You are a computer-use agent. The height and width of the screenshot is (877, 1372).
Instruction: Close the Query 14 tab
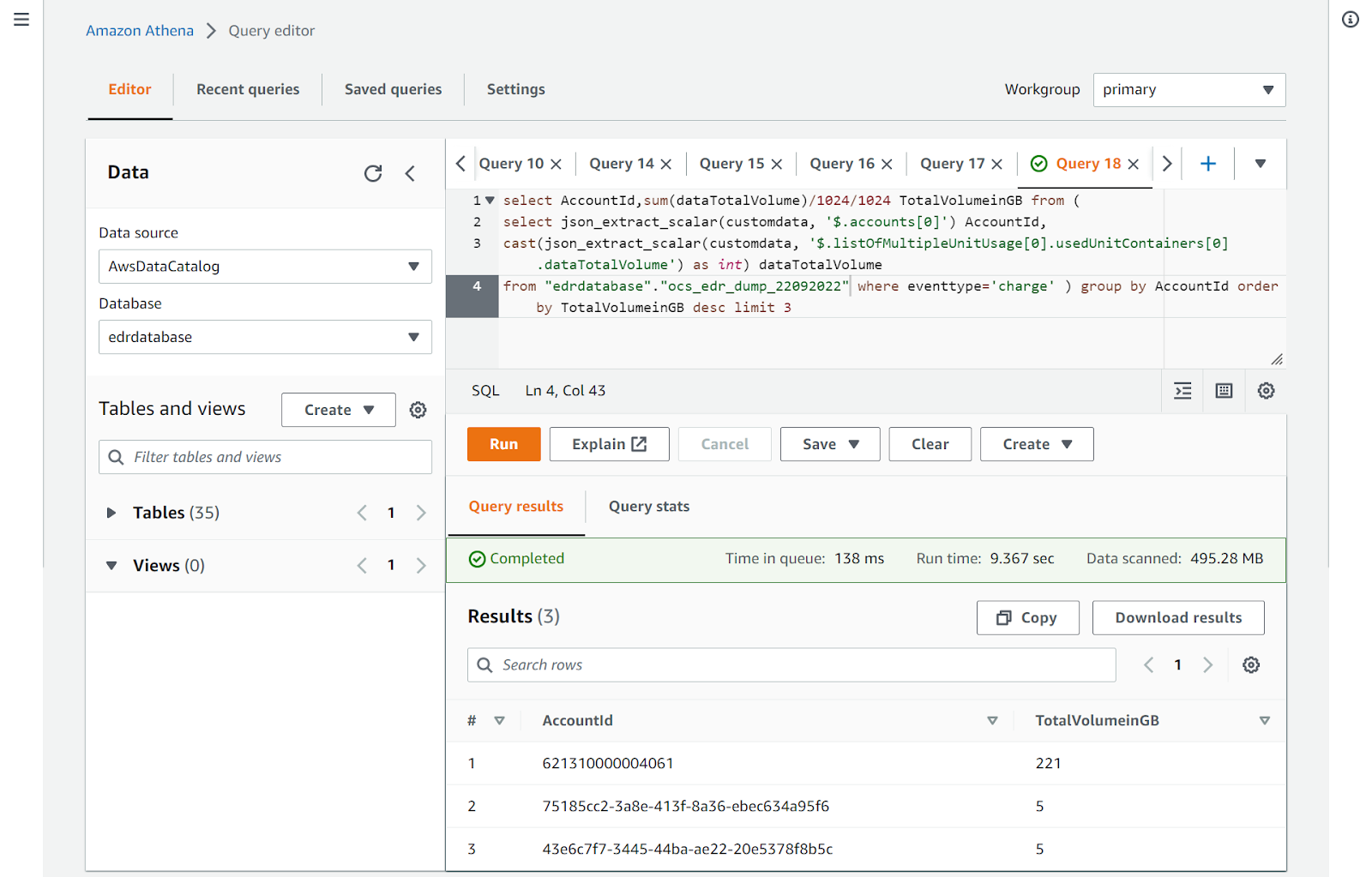(x=666, y=164)
